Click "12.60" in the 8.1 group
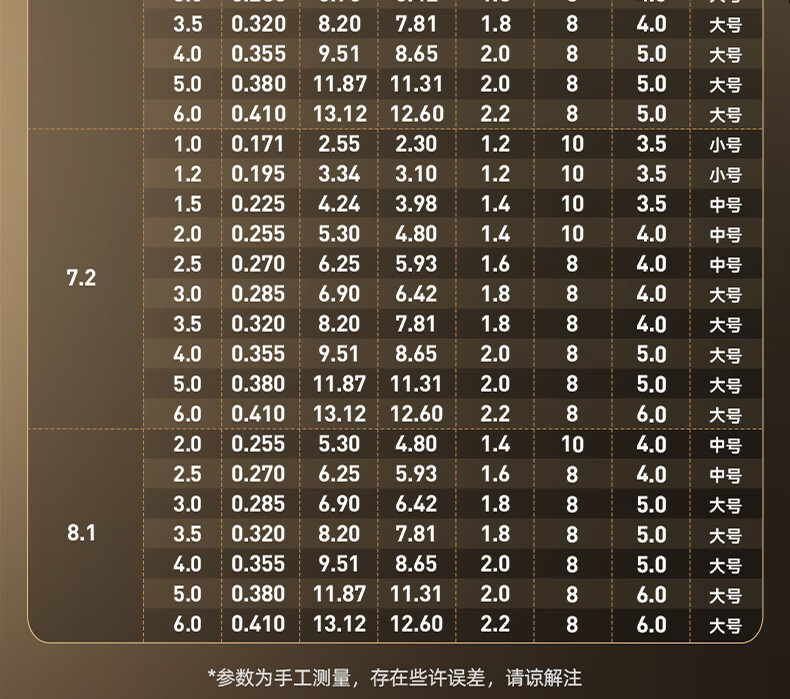Viewport: 790px width, 699px height. [417, 624]
